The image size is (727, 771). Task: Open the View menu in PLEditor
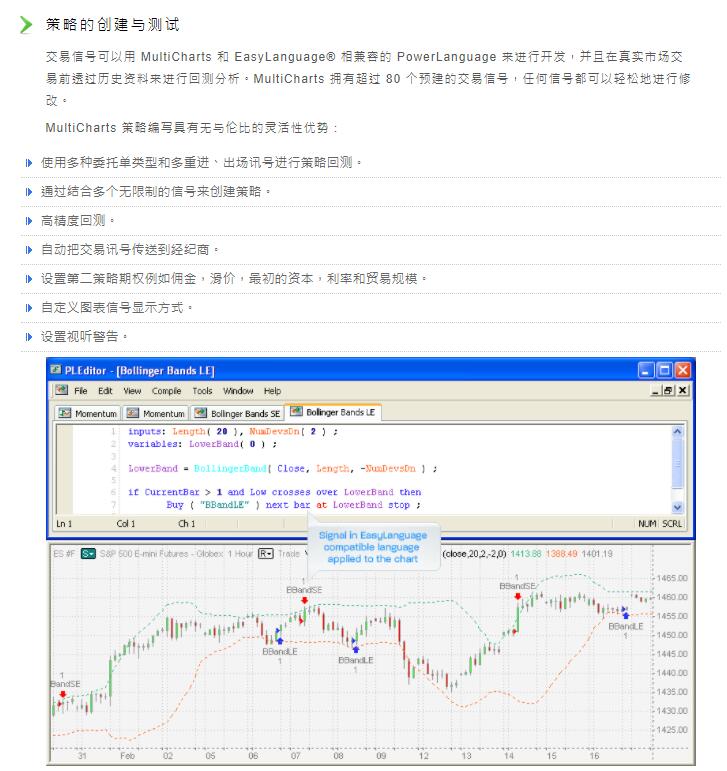132,391
